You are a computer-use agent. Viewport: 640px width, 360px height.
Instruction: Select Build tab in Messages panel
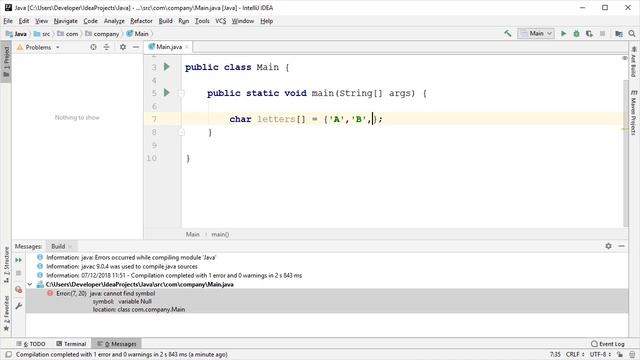[x=58, y=246]
